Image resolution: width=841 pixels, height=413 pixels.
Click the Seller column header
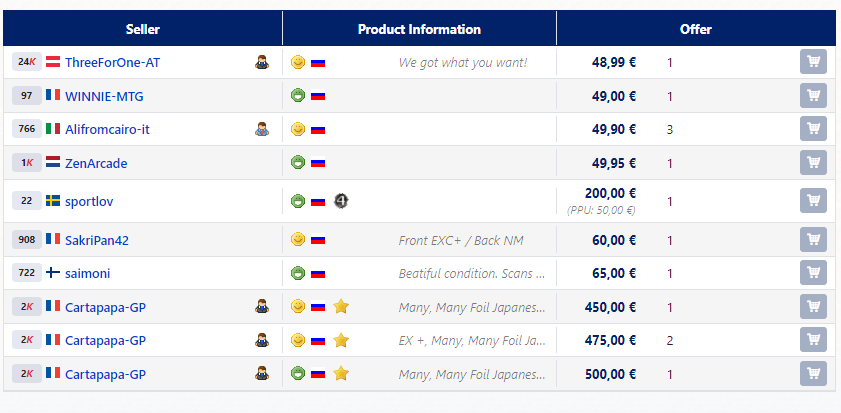[x=143, y=29]
